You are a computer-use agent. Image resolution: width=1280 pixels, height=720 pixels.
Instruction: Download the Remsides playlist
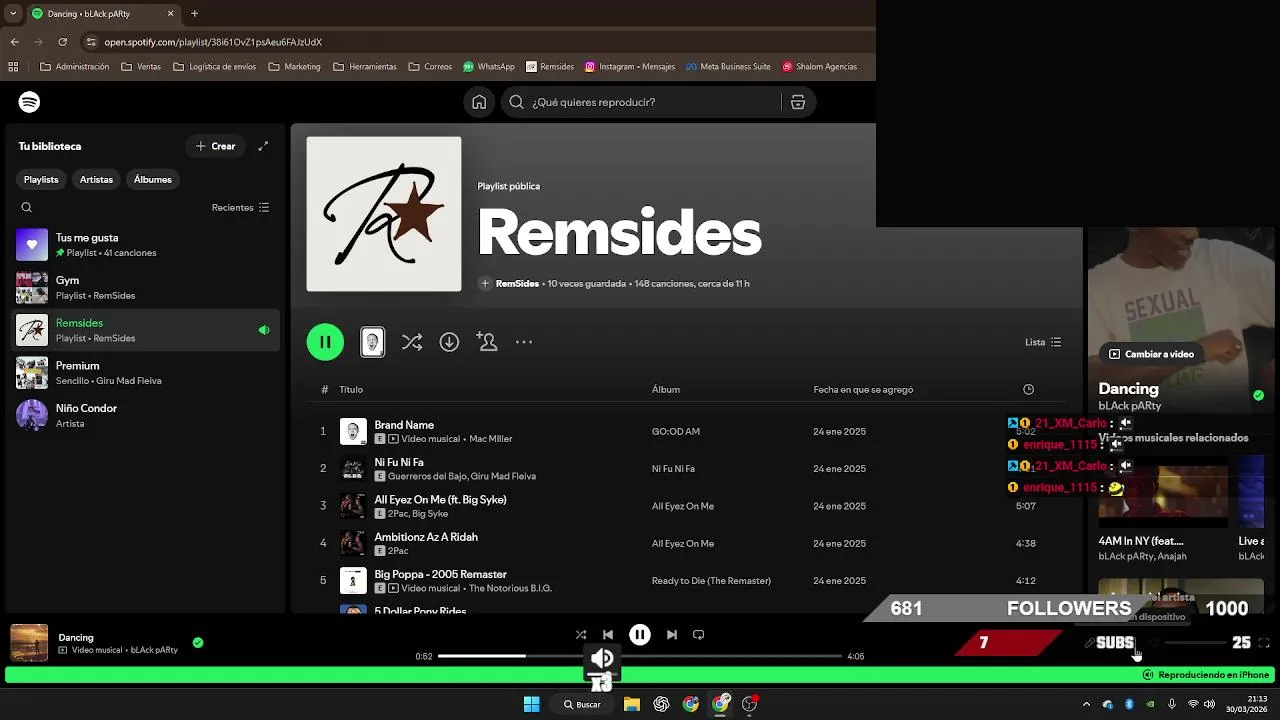click(449, 342)
